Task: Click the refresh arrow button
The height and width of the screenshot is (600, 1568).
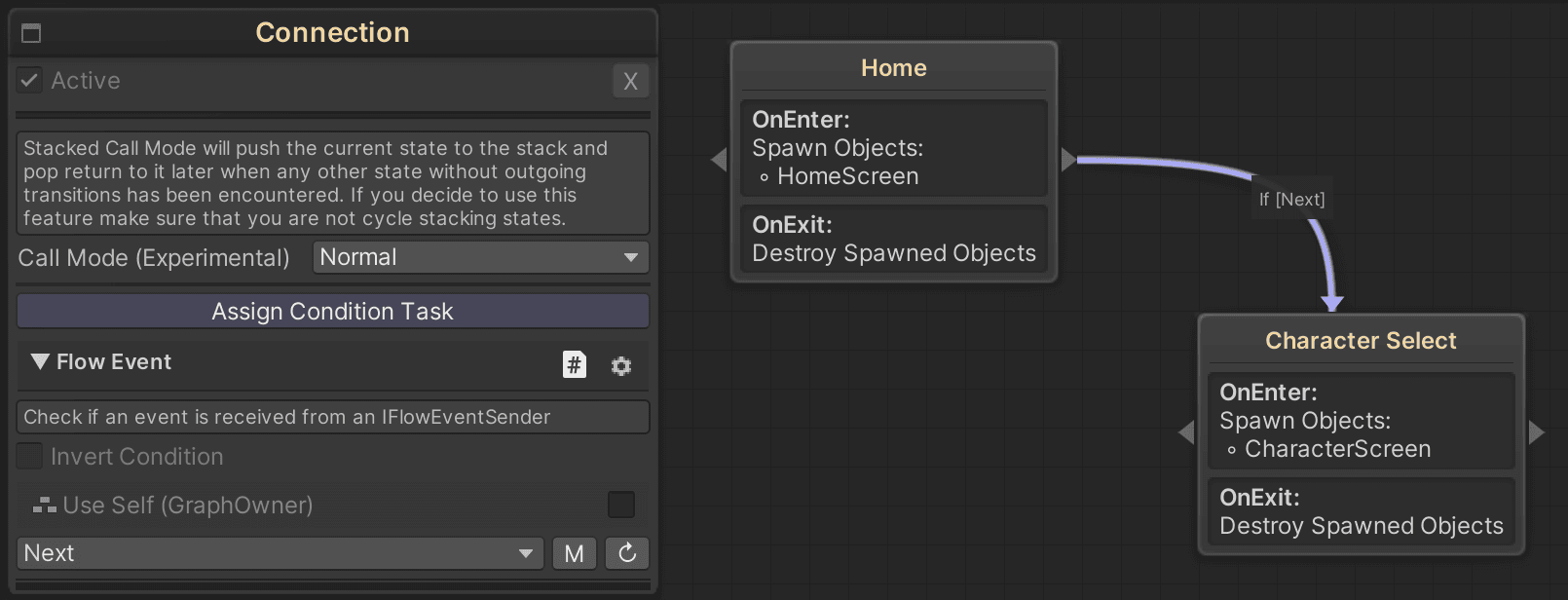Action: tap(627, 553)
